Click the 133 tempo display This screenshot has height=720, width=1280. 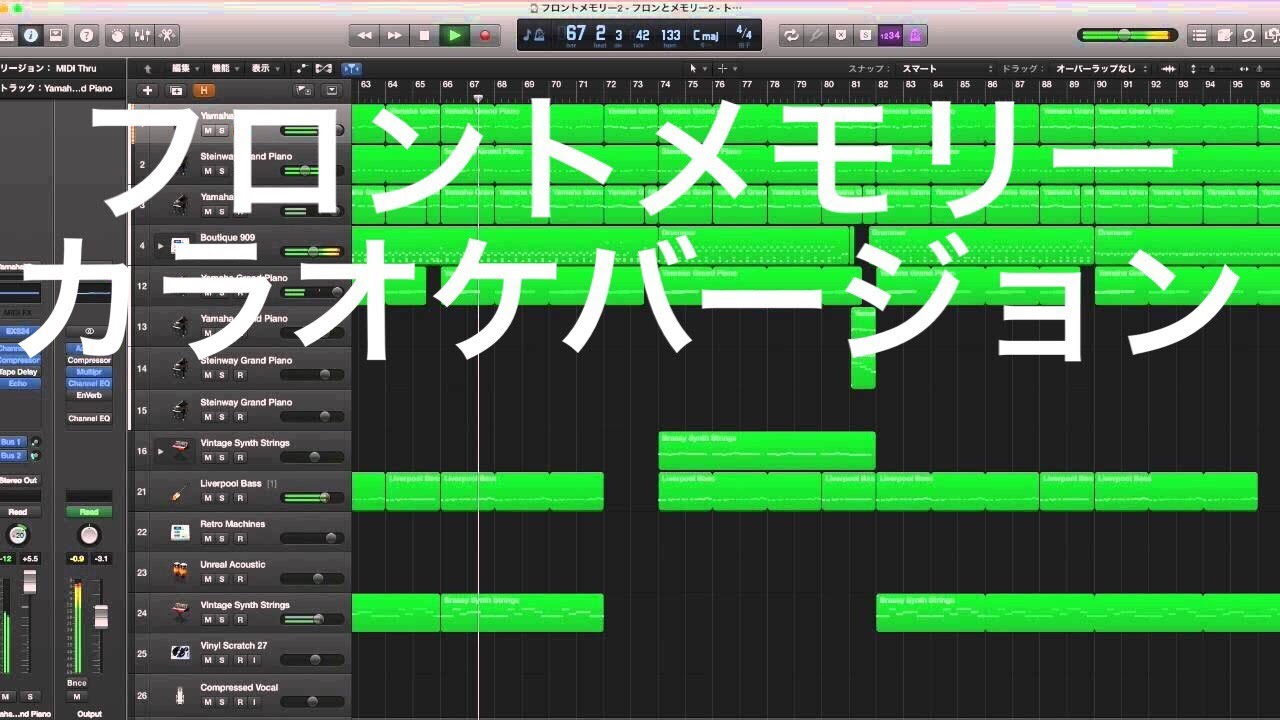tap(670, 35)
